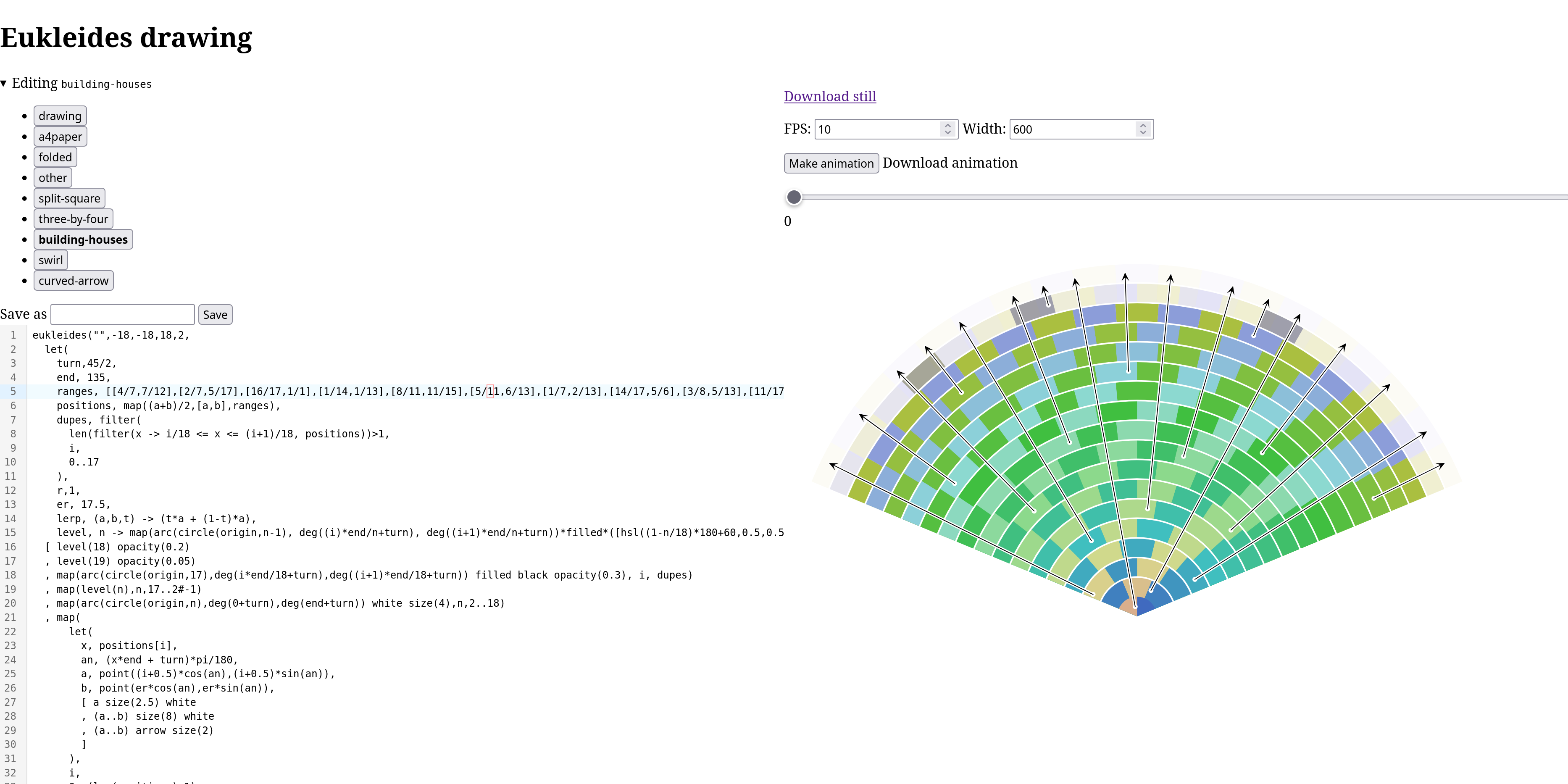Viewport: 1568px width, 784px height.
Task: Select the folded drawing
Action: pos(55,157)
